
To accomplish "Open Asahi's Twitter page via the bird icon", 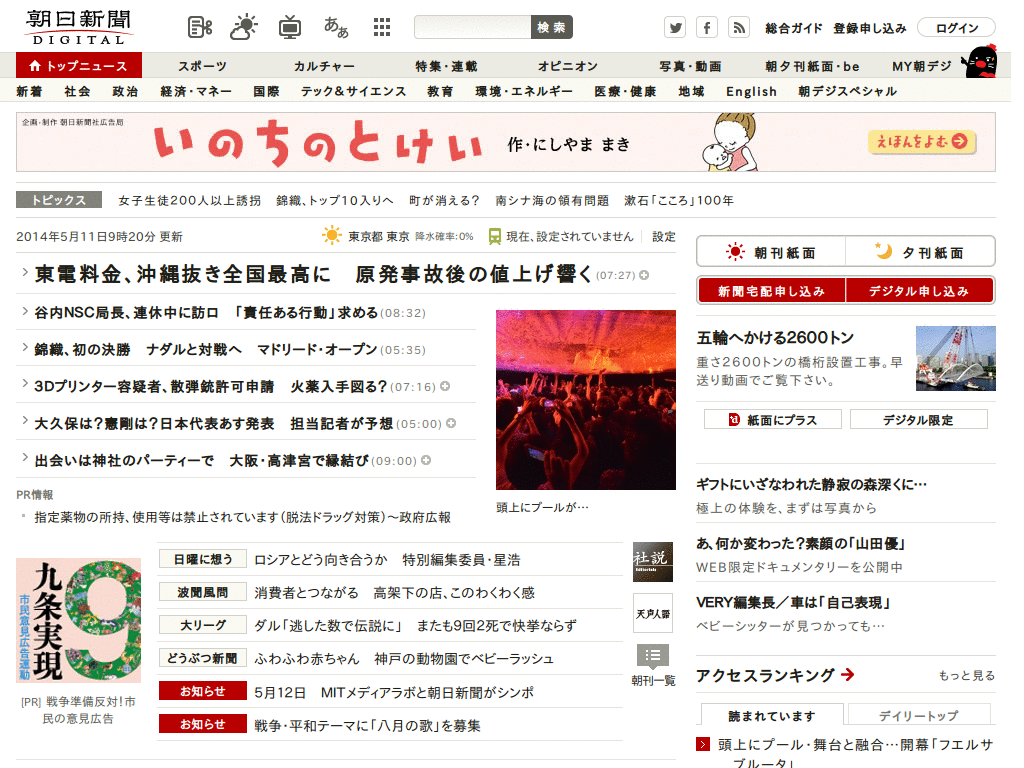I will pyautogui.click(x=675, y=27).
